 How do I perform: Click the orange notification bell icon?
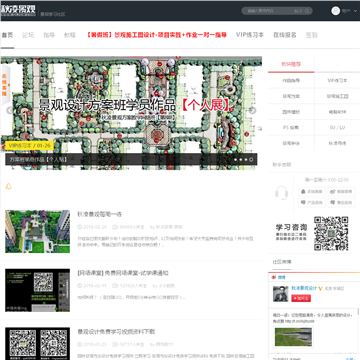(x=9, y=186)
